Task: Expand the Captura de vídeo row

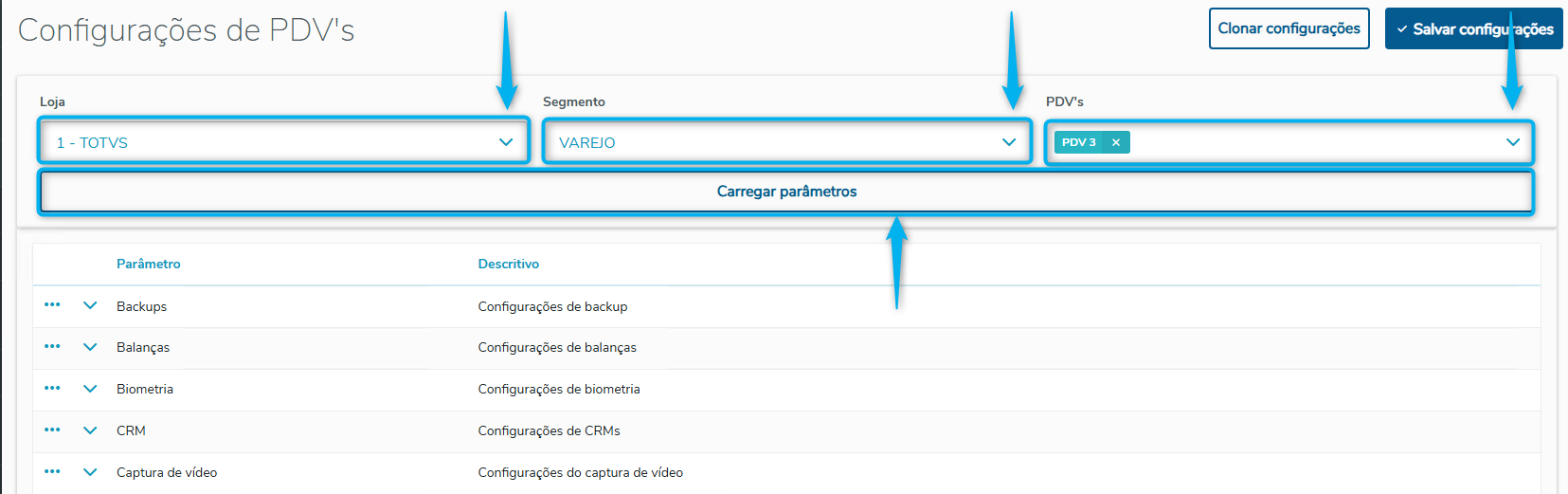Action: pyautogui.click(x=90, y=472)
